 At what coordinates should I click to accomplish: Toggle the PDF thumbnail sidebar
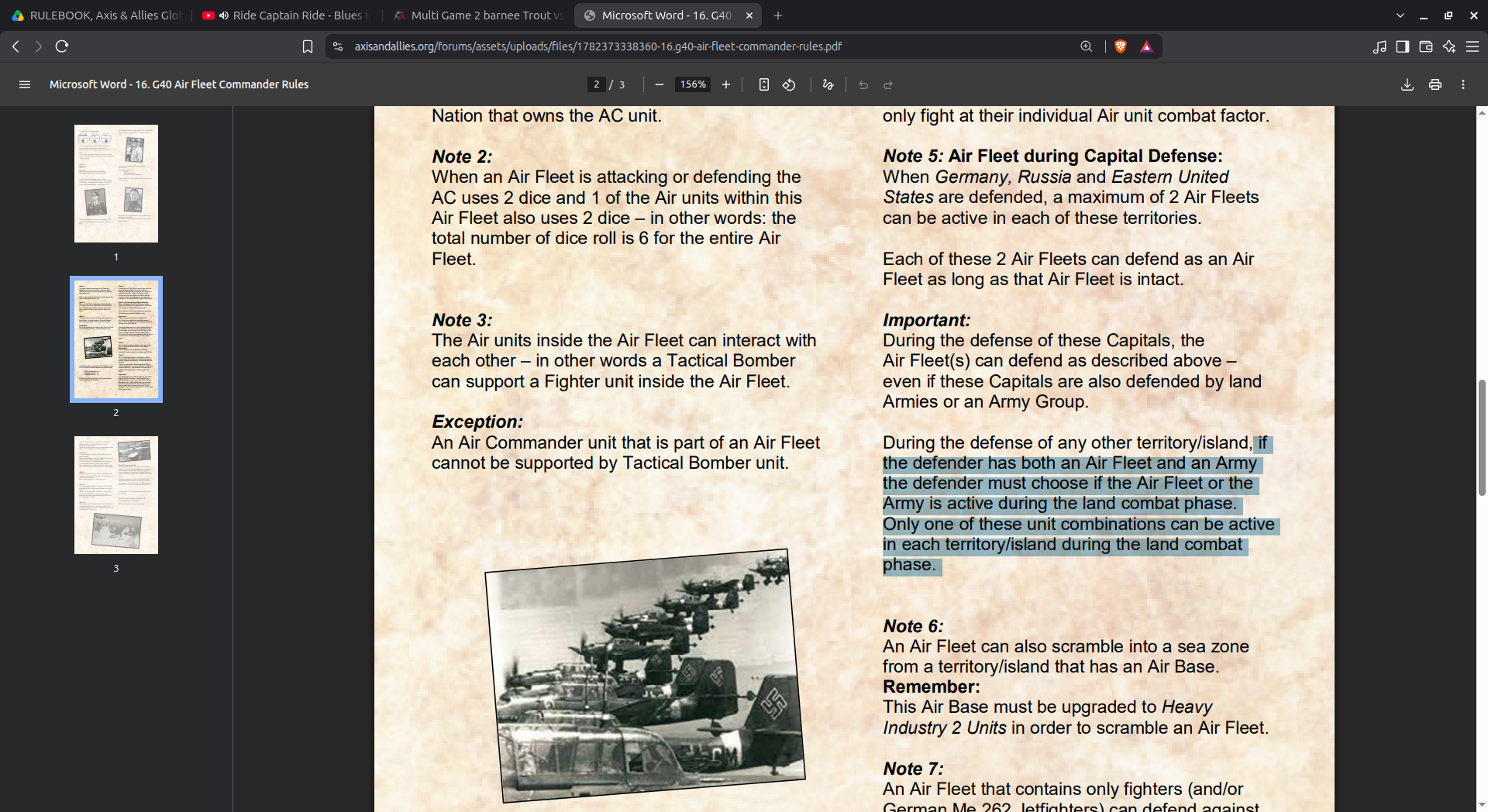tap(25, 84)
